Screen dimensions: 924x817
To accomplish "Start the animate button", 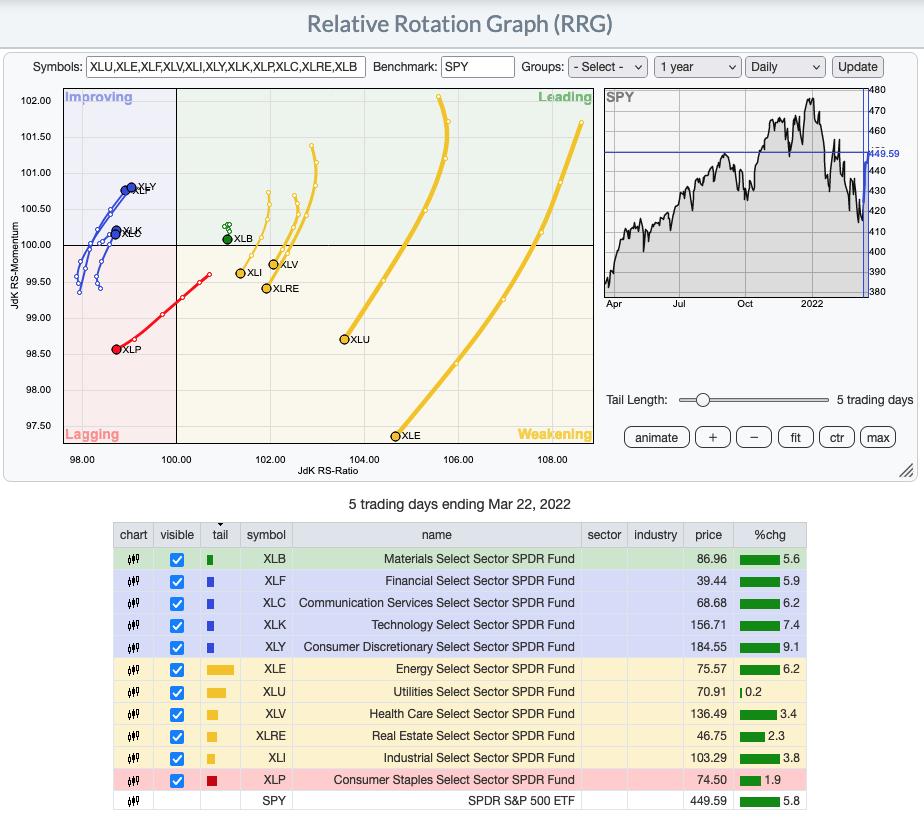I will point(656,437).
